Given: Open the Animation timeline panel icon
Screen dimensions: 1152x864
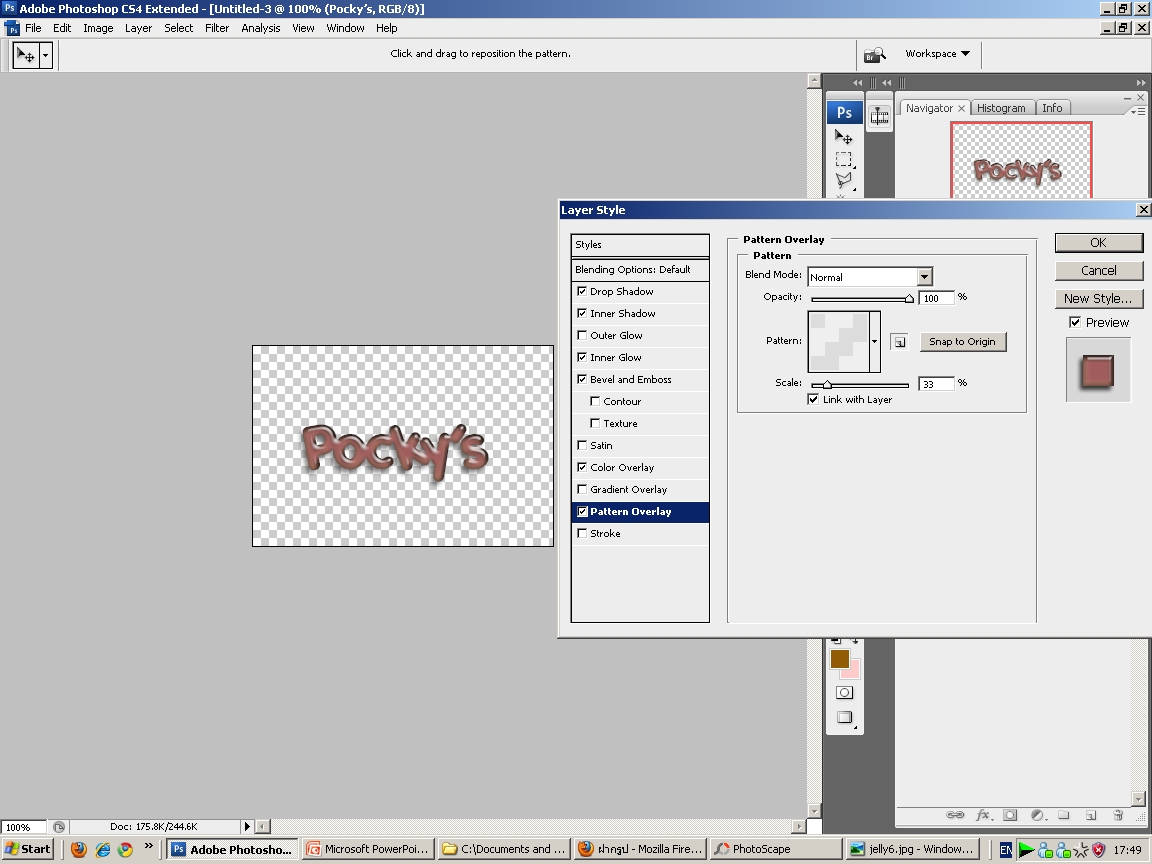Looking at the screenshot, I should tap(879, 117).
